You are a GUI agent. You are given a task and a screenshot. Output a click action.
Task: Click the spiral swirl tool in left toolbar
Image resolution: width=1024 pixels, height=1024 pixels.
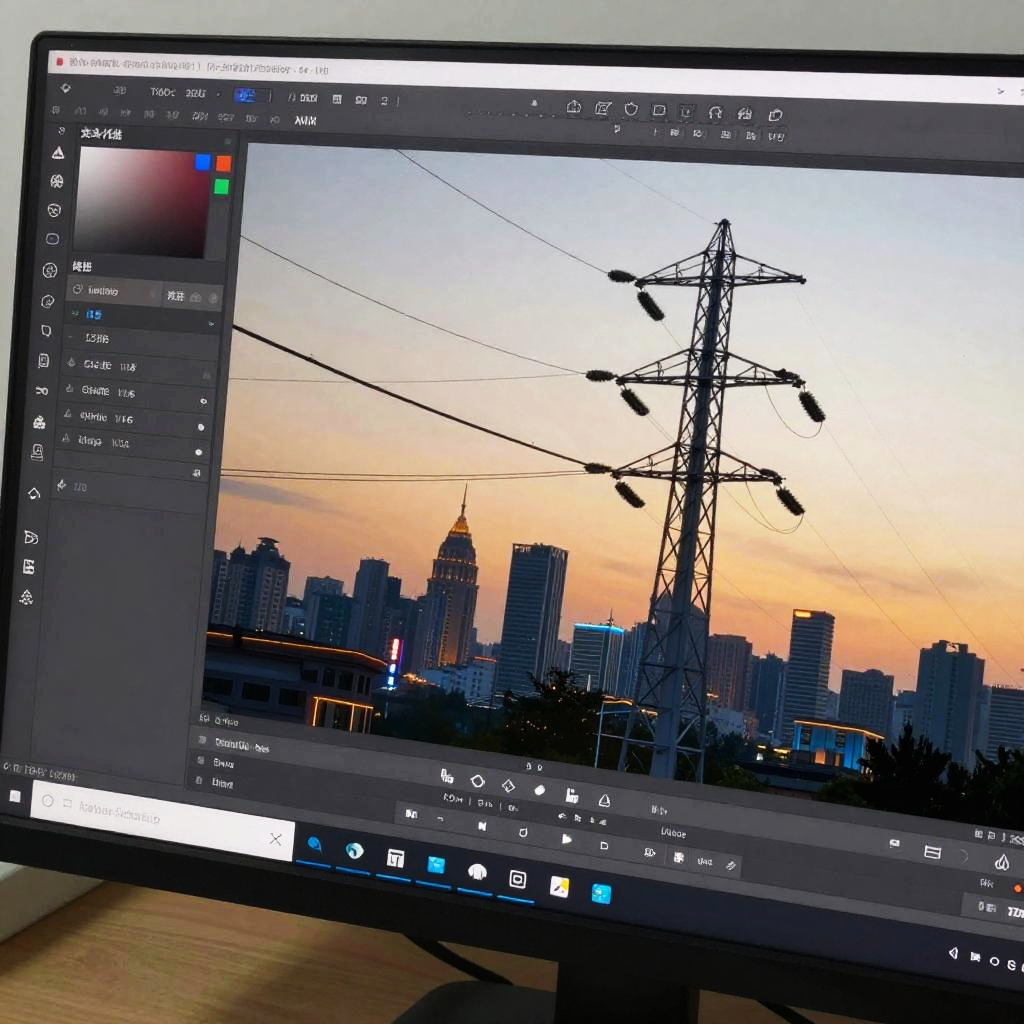click(x=48, y=301)
